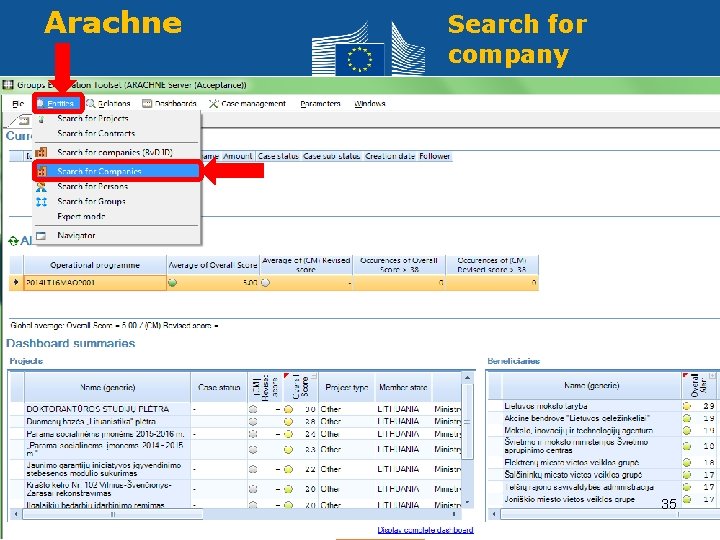Click the Search for Persons people icon

pos(41,187)
